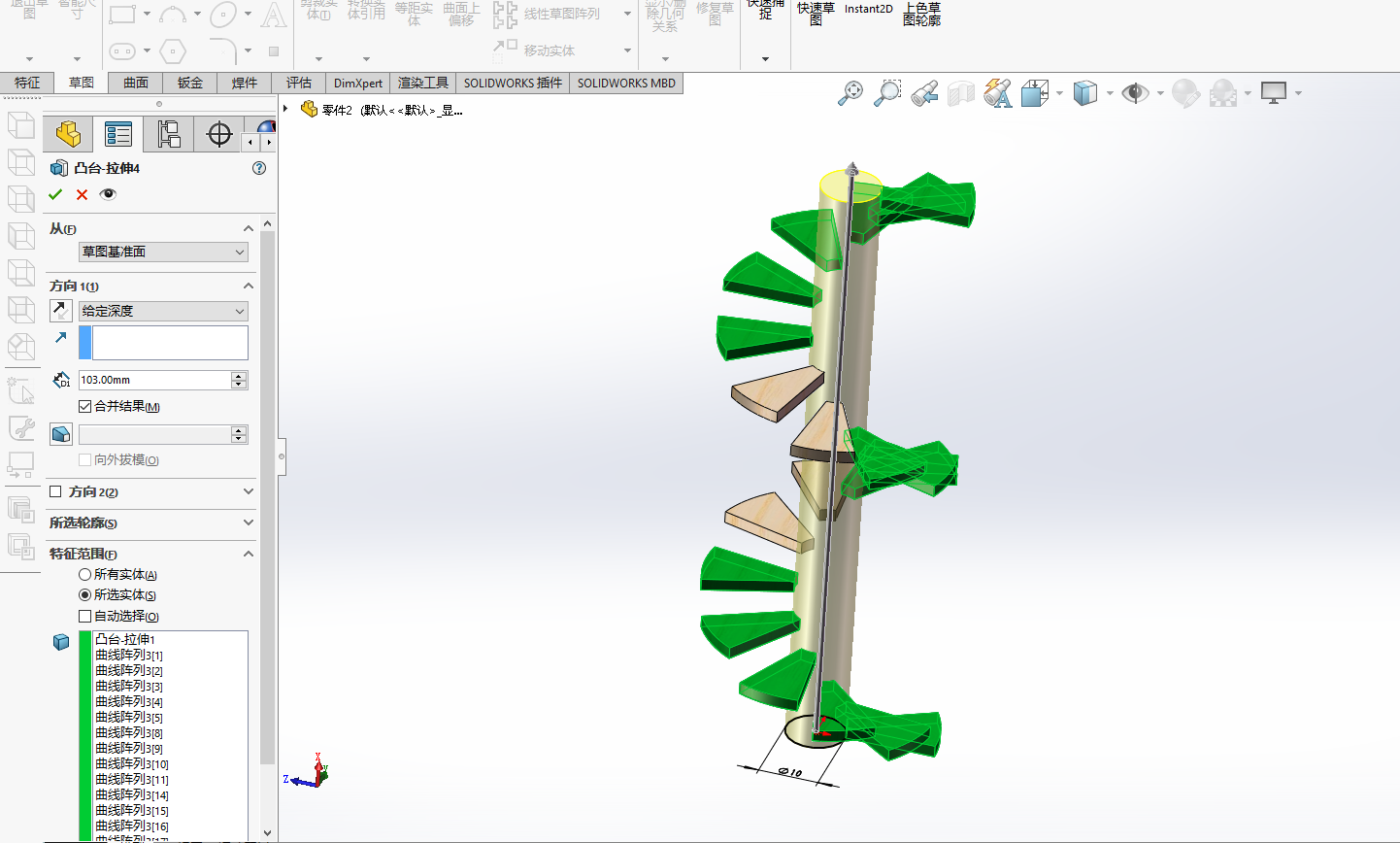Click the reverse direction arrow icon
This screenshot has height=843, width=1400.
click(61, 311)
